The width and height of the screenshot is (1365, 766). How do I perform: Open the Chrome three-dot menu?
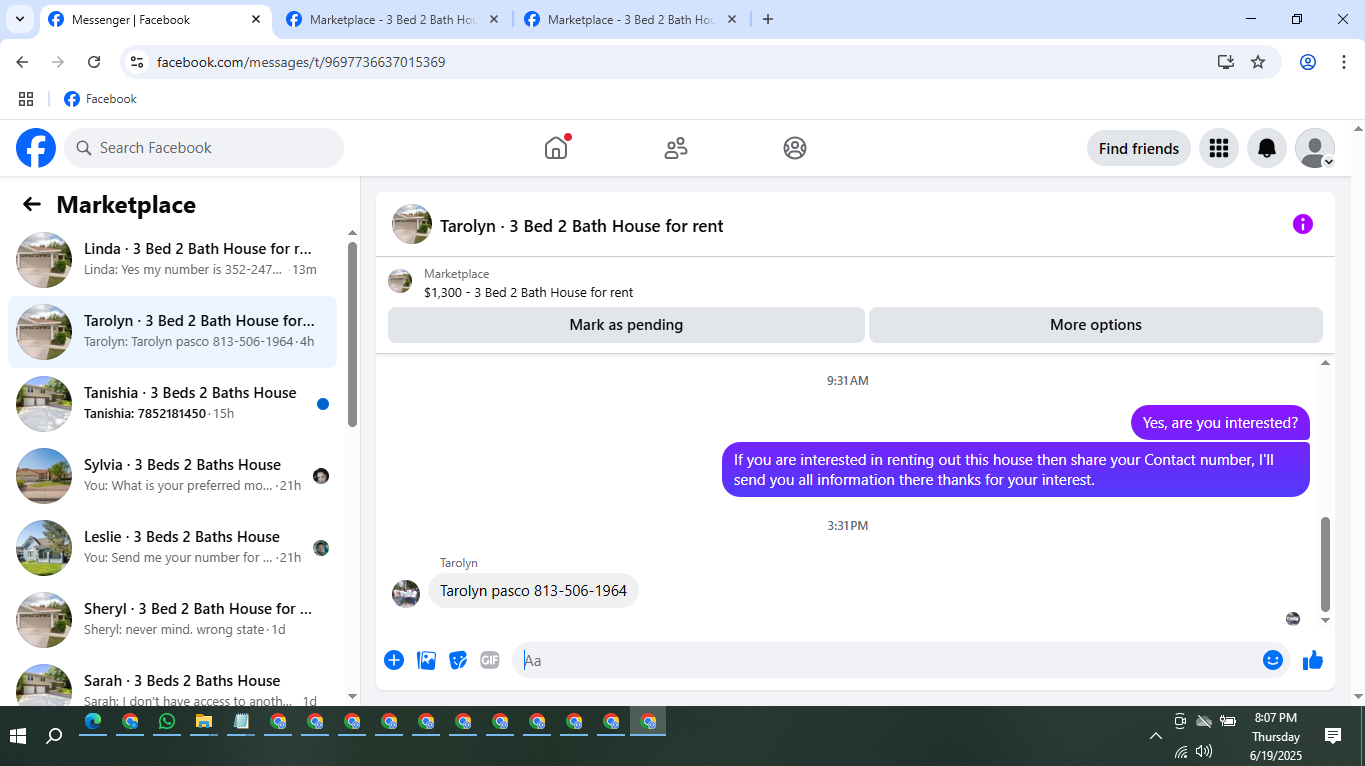(1344, 62)
